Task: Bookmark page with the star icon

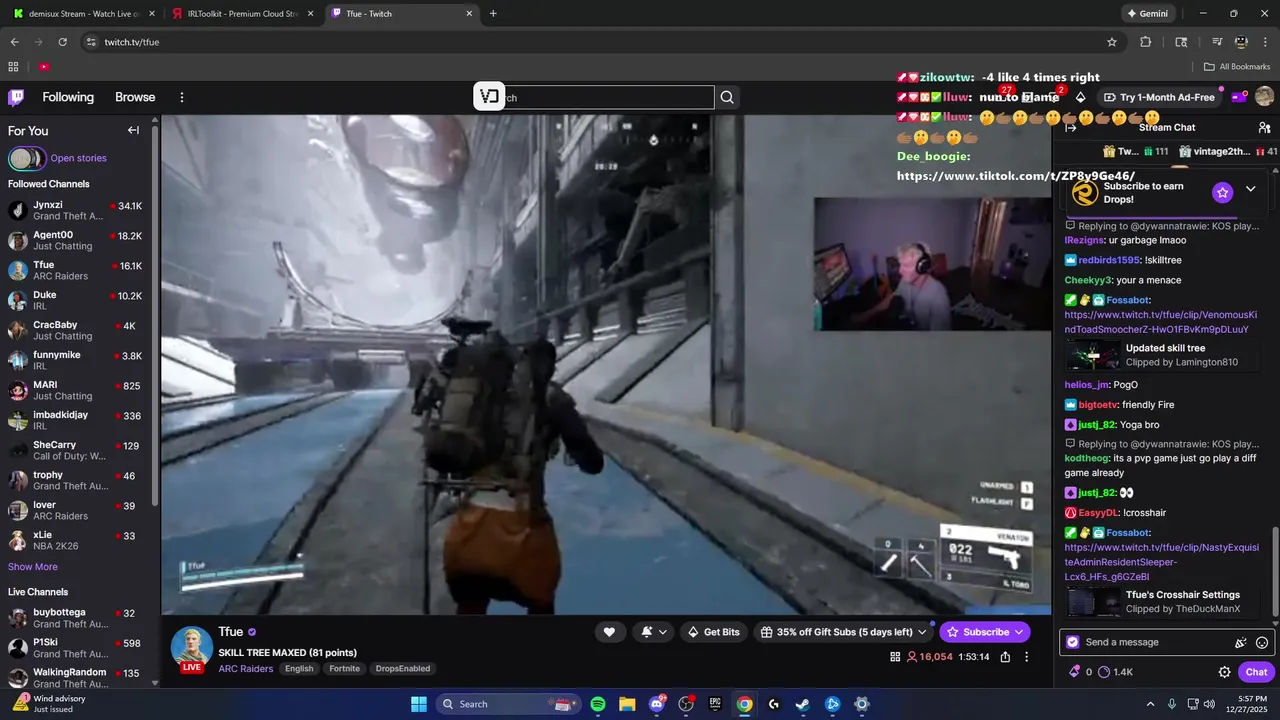Action: [x=1112, y=42]
